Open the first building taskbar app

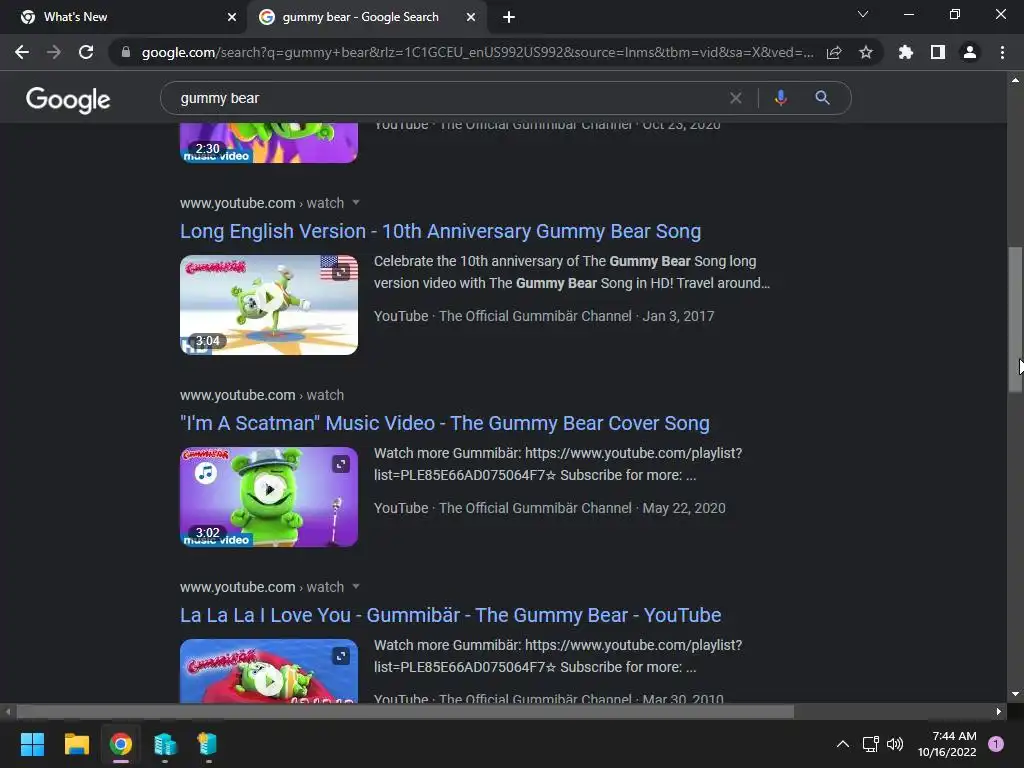(x=165, y=744)
